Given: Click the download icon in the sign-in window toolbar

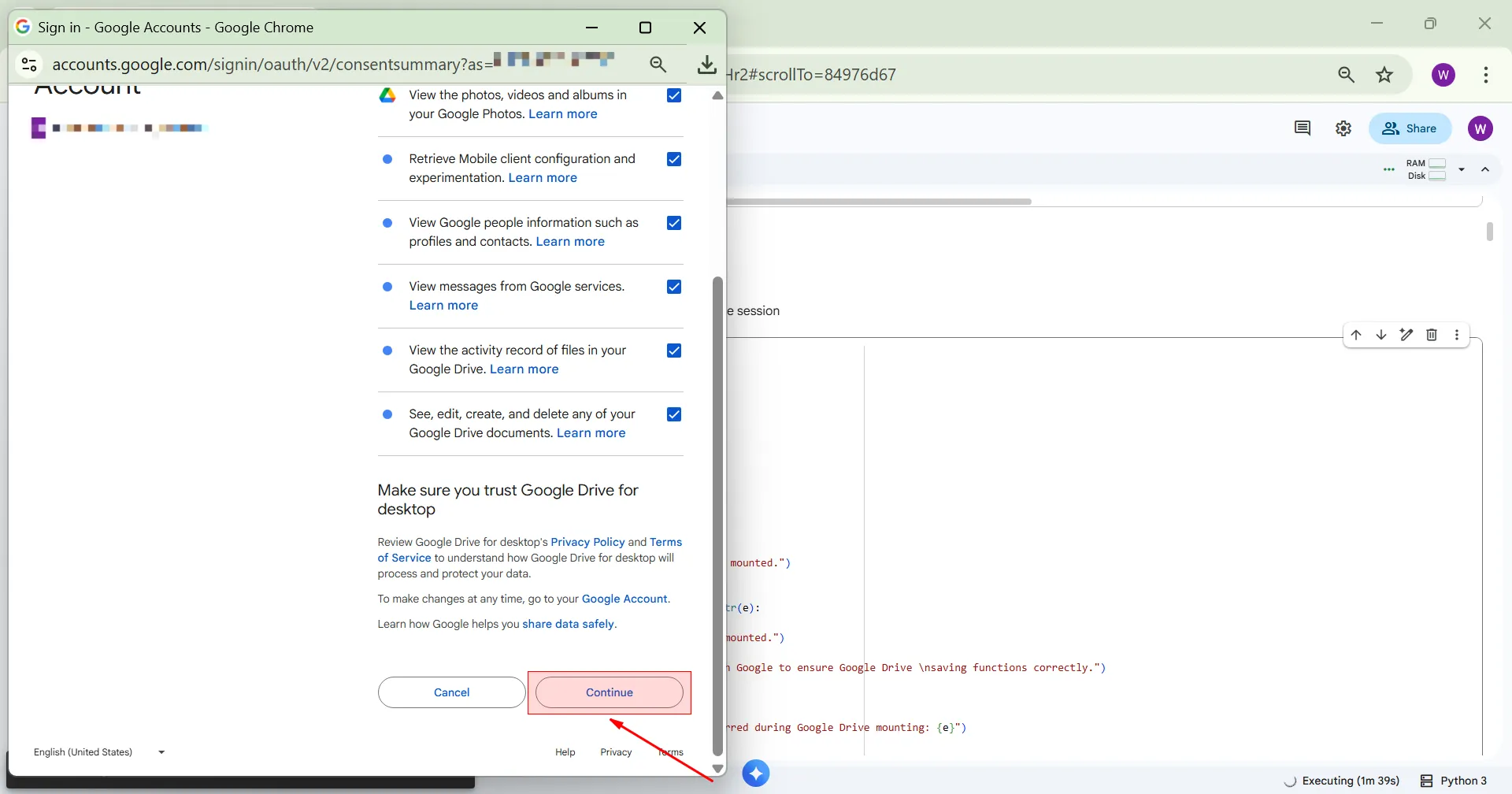Looking at the screenshot, I should tap(707, 64).
